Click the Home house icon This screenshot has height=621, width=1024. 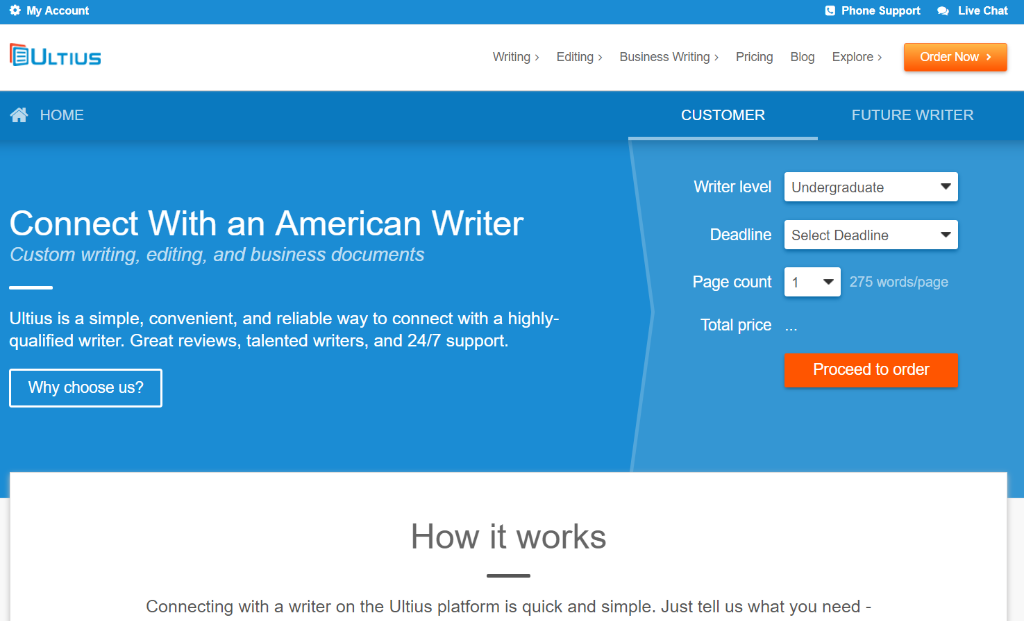coord(19,115)
